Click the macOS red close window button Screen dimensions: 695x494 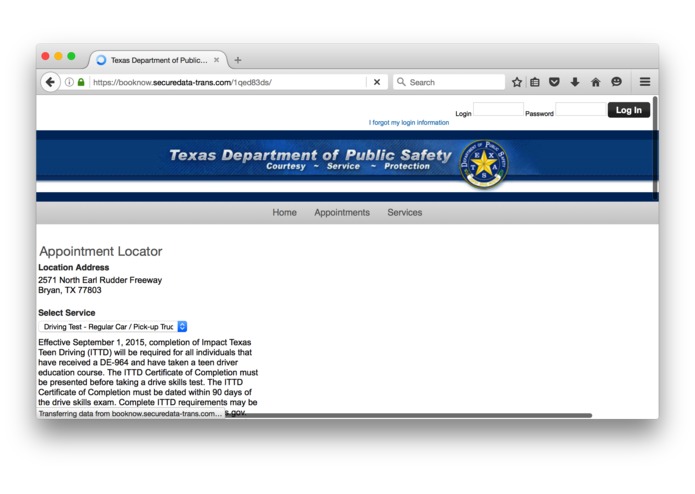pos(45,56)
